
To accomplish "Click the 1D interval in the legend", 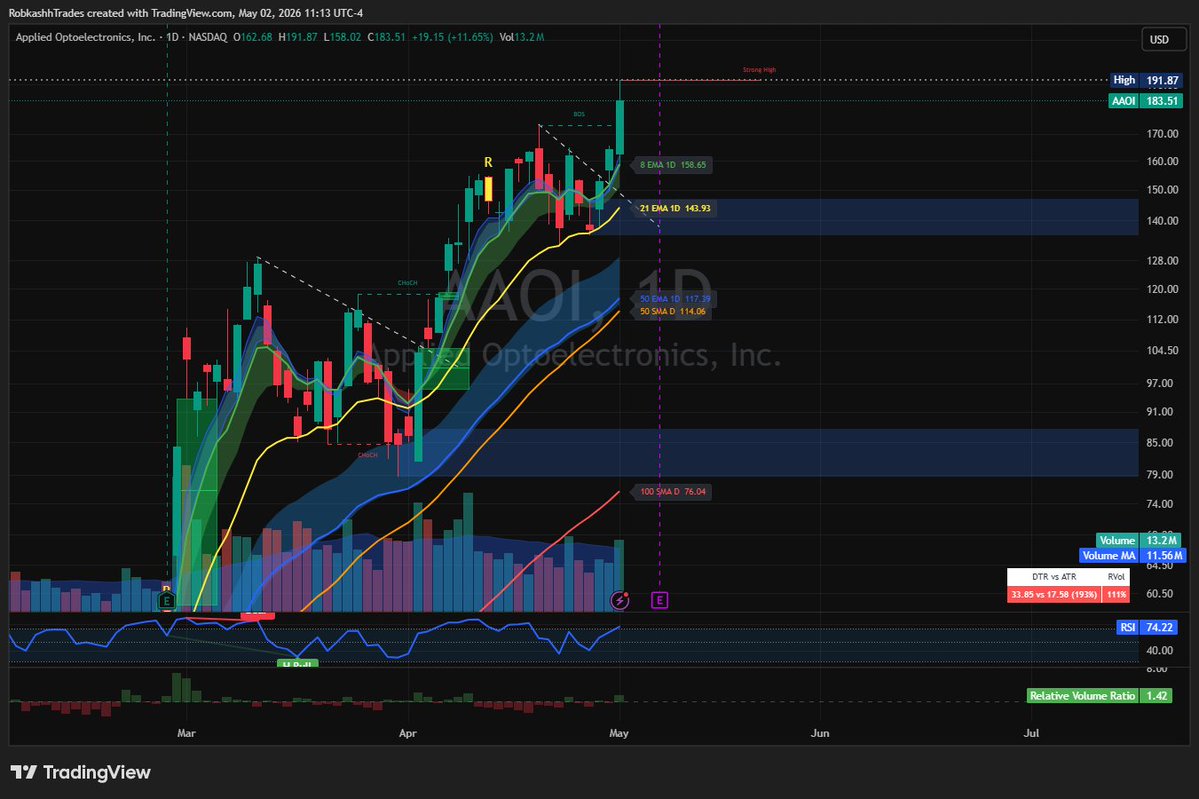I will pyautogui.click(x=172, y=37).
